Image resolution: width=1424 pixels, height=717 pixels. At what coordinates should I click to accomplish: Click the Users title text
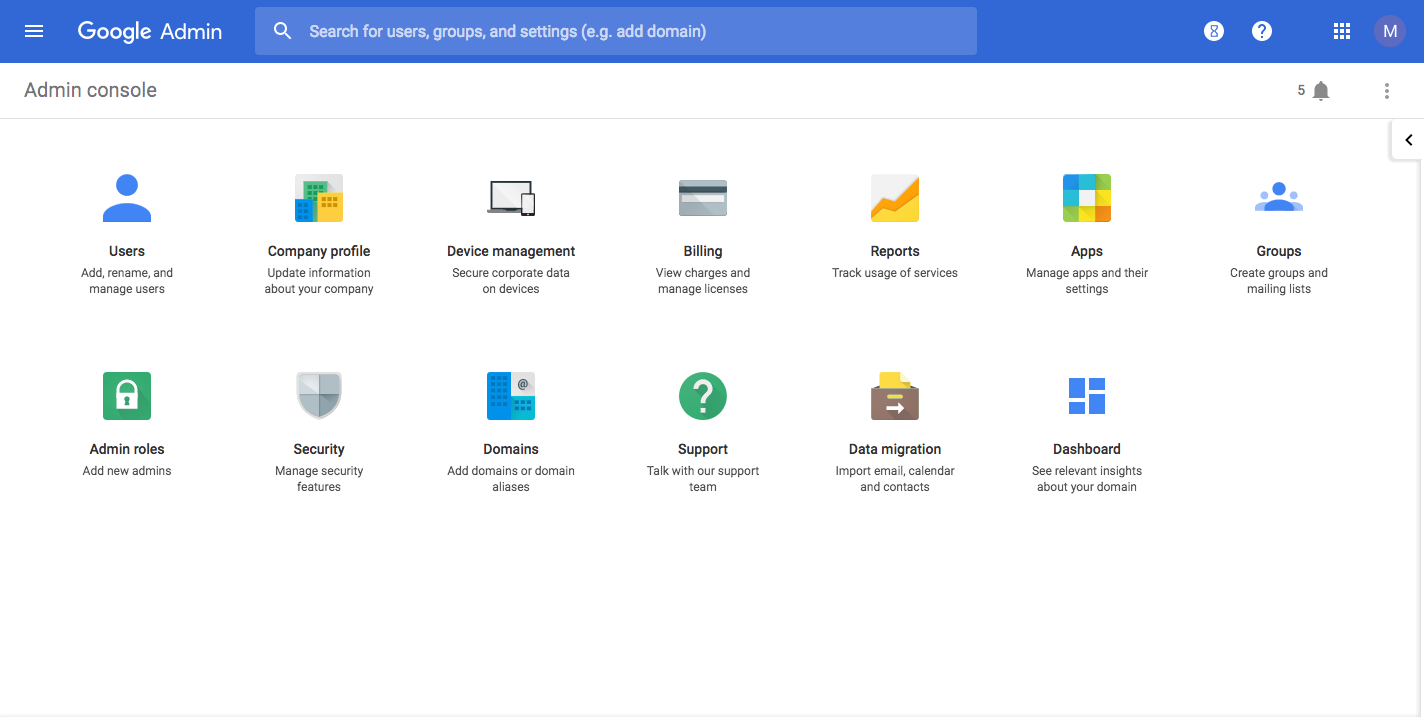(x=127, y=251)
